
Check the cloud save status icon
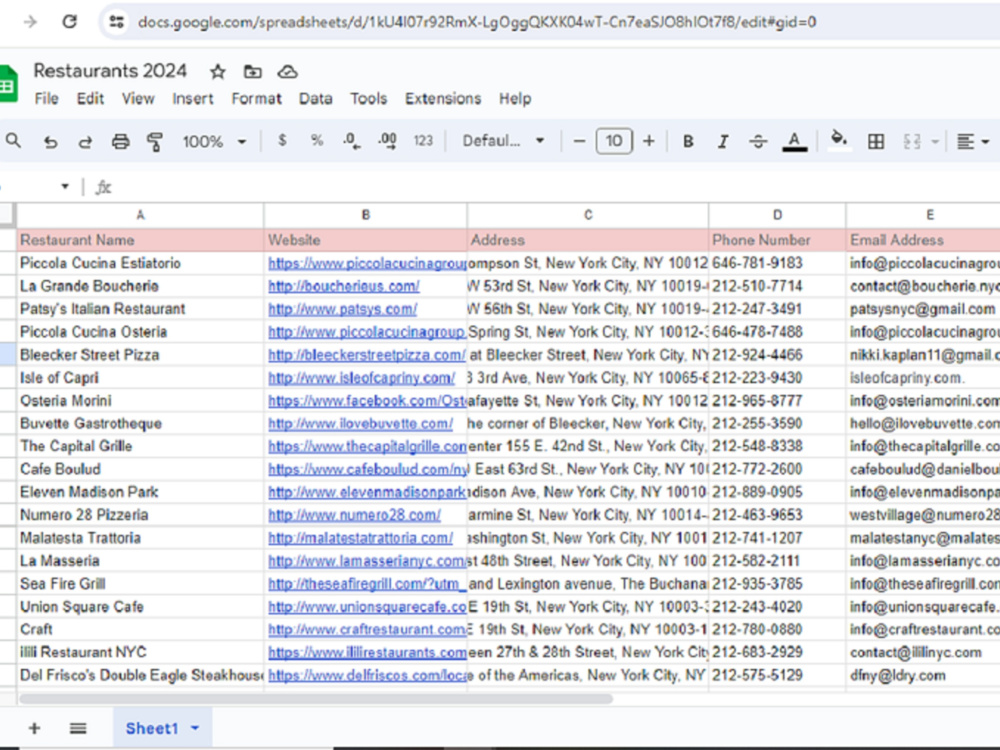tap(288, 71)
